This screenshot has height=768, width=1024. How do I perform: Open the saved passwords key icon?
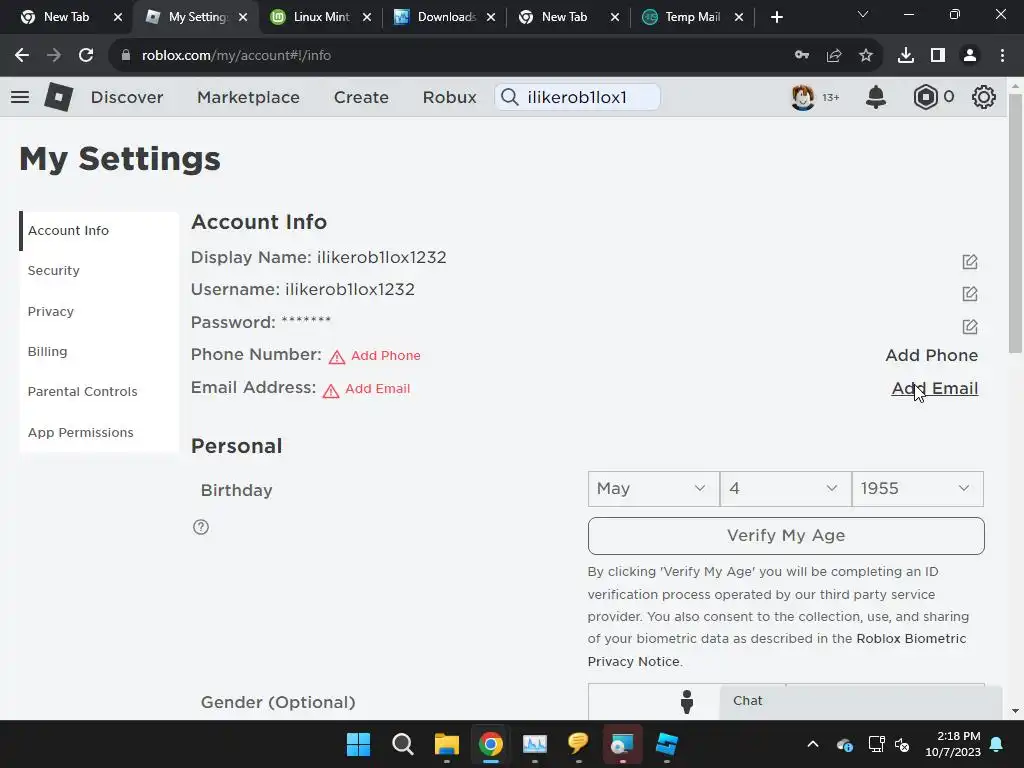coord(802,56)
